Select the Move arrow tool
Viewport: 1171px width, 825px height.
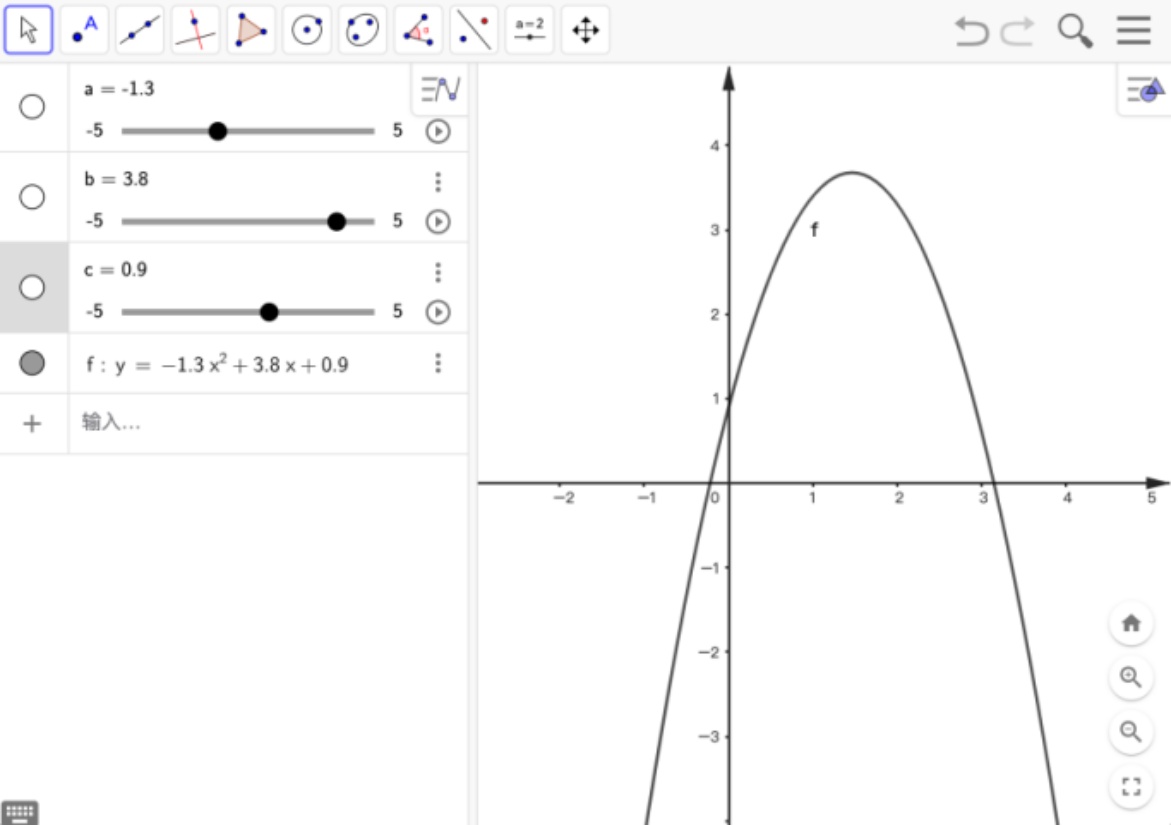[28, 31]
